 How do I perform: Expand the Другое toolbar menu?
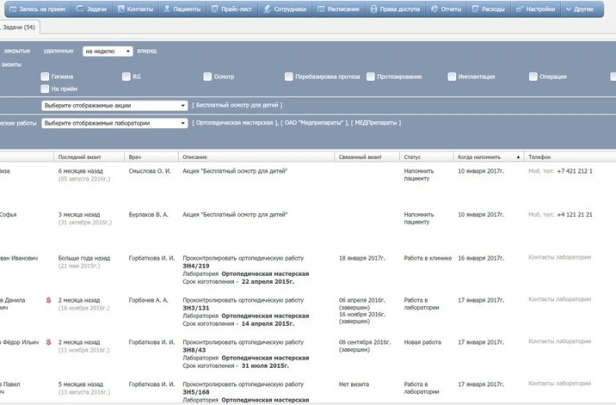[x=579, y=8]
